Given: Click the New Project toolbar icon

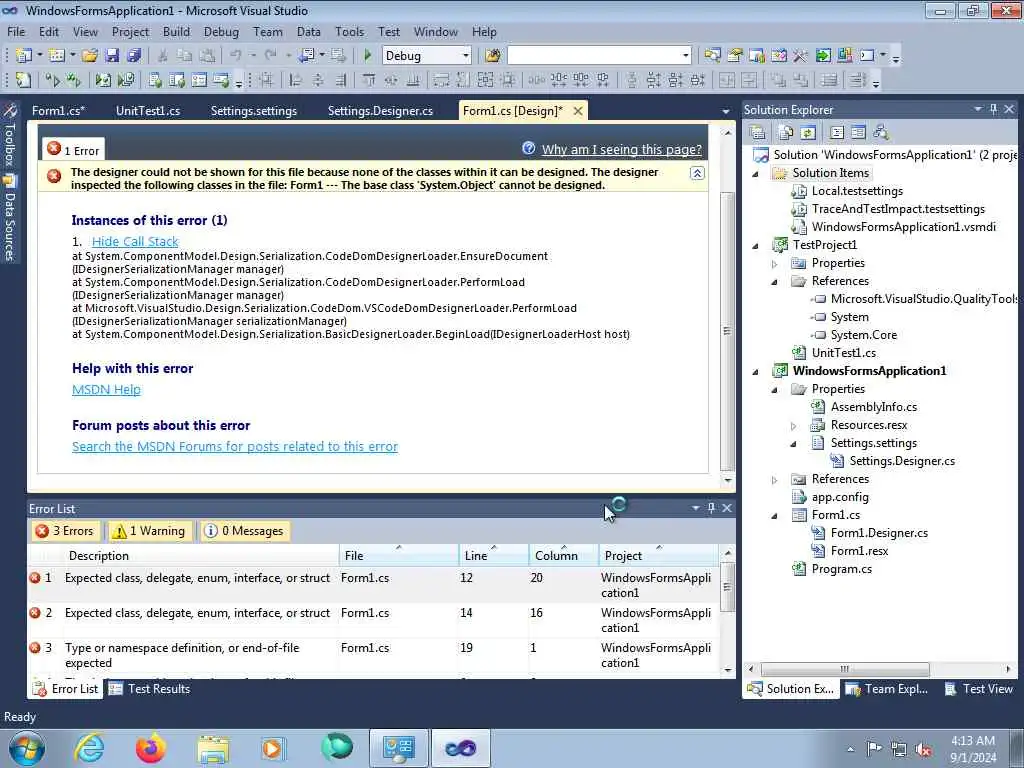Looking at the screenshot, I should pos(24,56).
